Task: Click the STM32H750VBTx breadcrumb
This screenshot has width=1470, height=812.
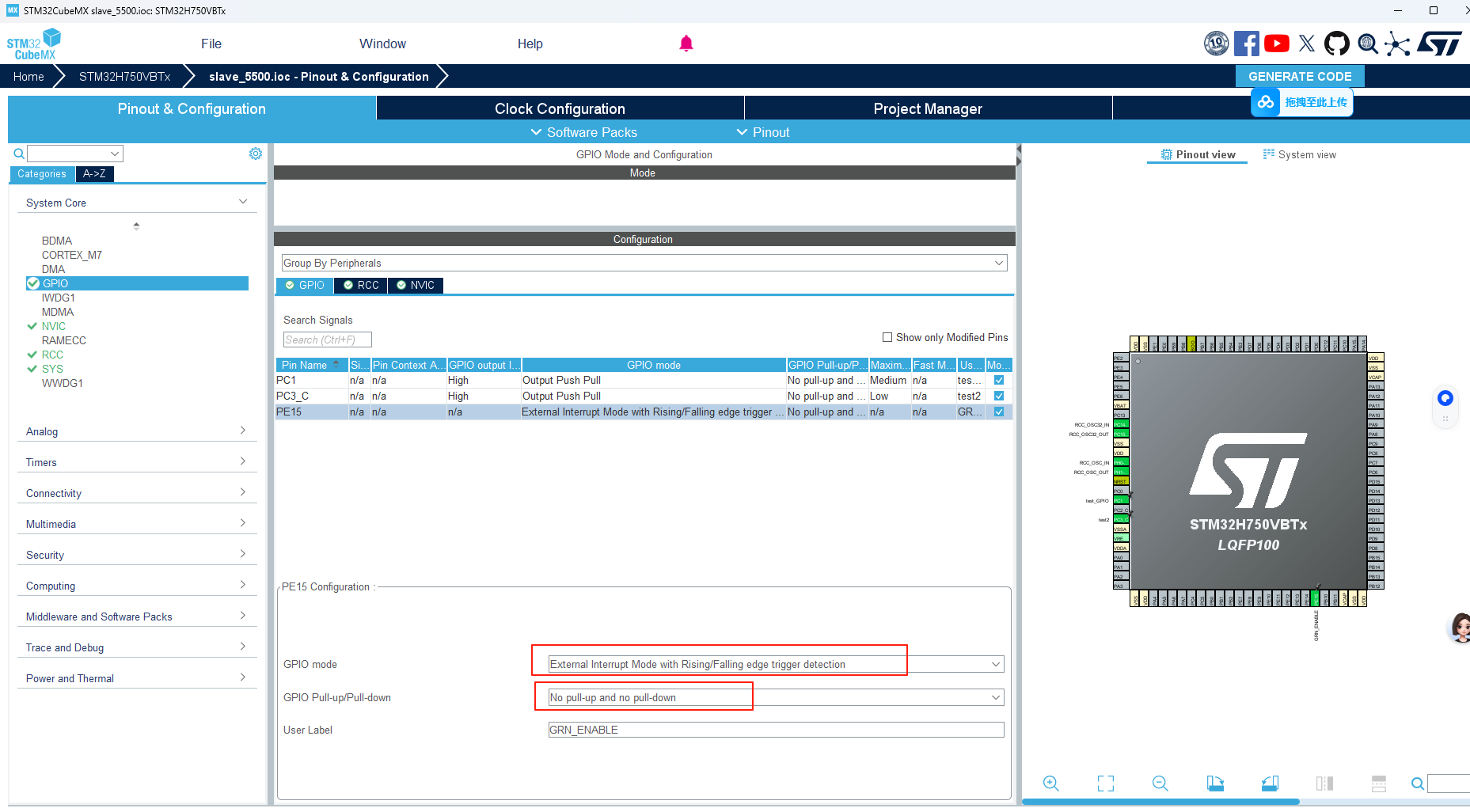Action: pos(125,76)
